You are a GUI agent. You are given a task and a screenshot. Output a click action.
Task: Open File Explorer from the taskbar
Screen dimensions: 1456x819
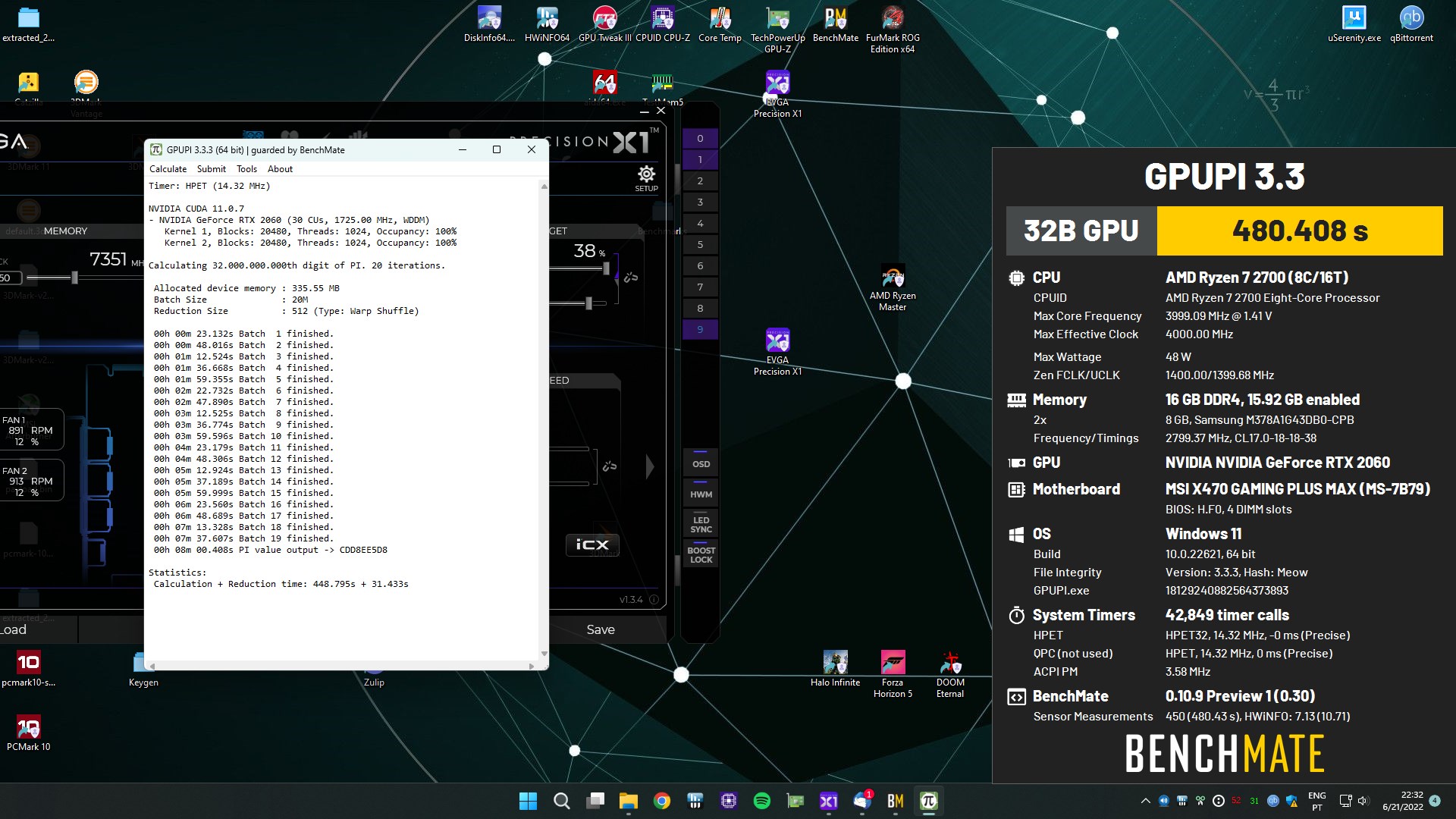628,801
